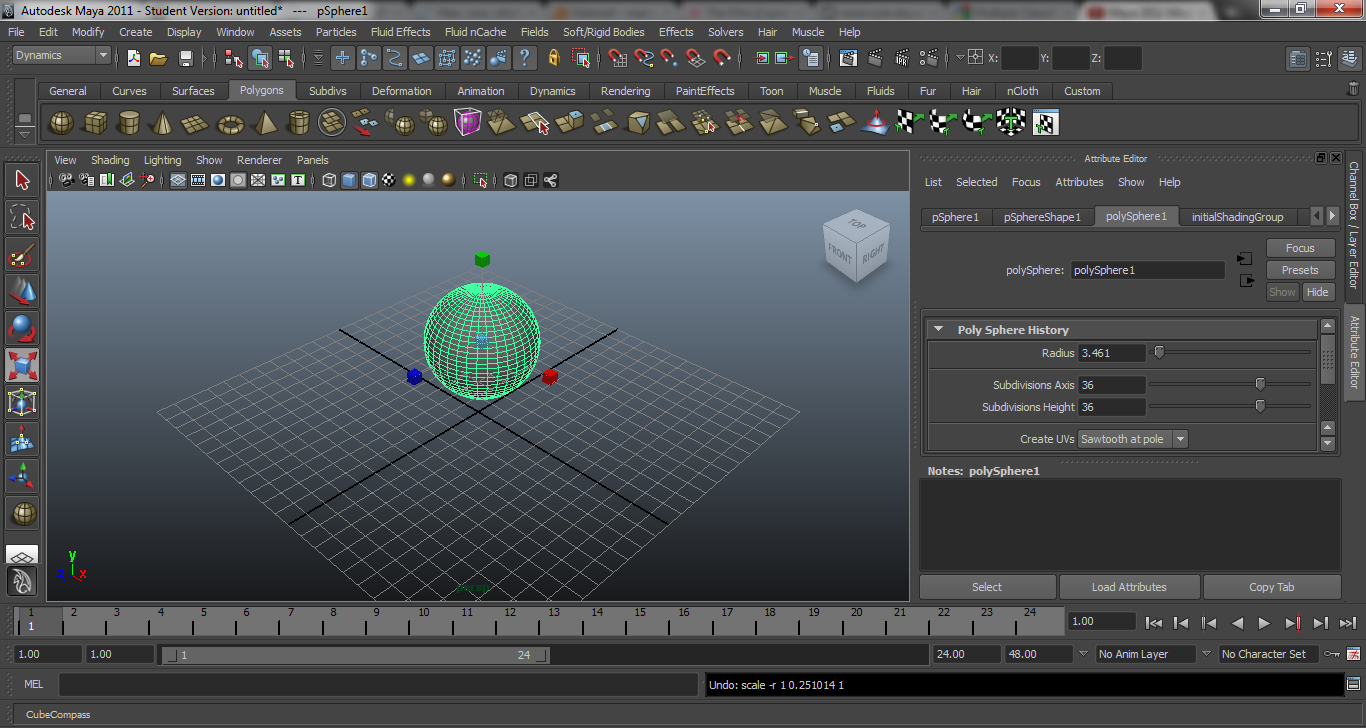This screenshot has height=728, width=1366.
Task: Click the Radius value field 3.461
Action: point(1112,353)
